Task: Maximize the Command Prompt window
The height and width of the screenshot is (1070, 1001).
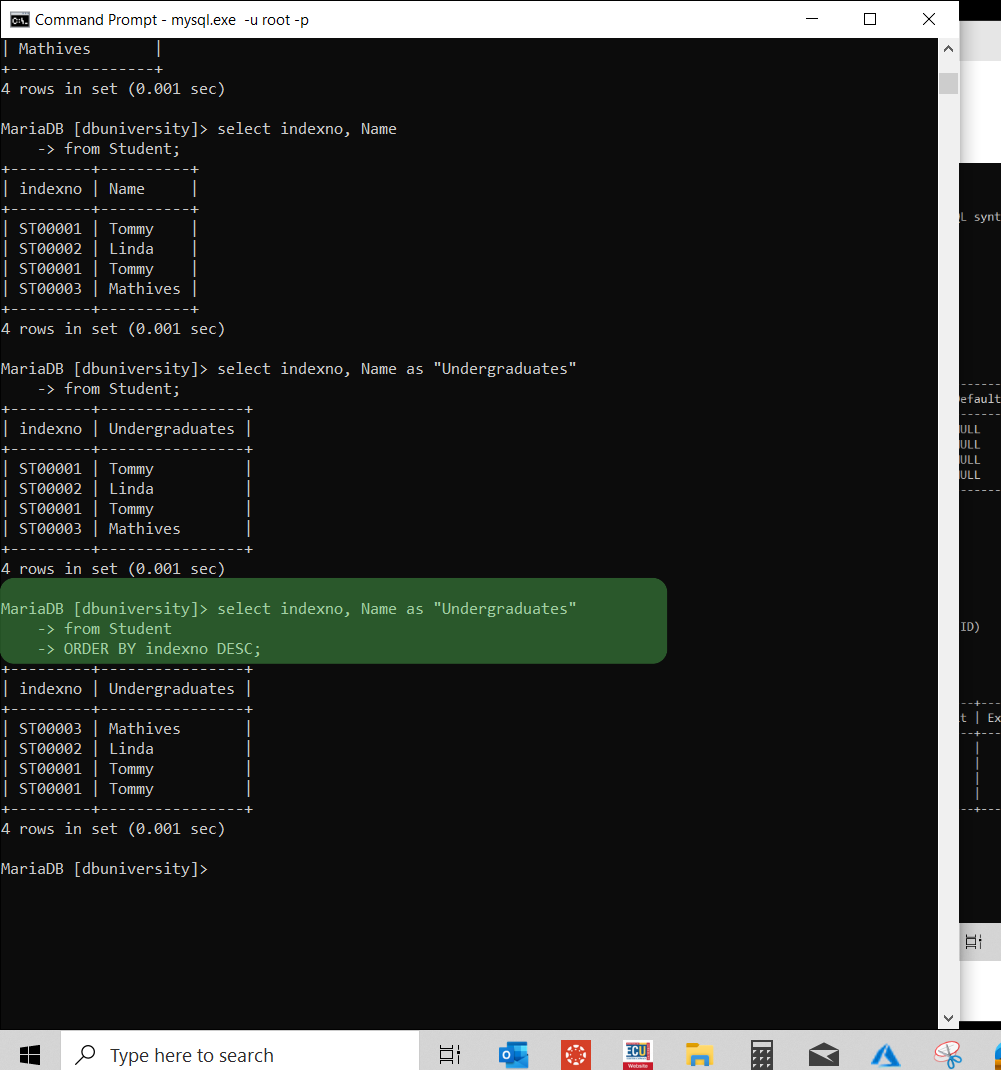Action: tap(869, 19)
